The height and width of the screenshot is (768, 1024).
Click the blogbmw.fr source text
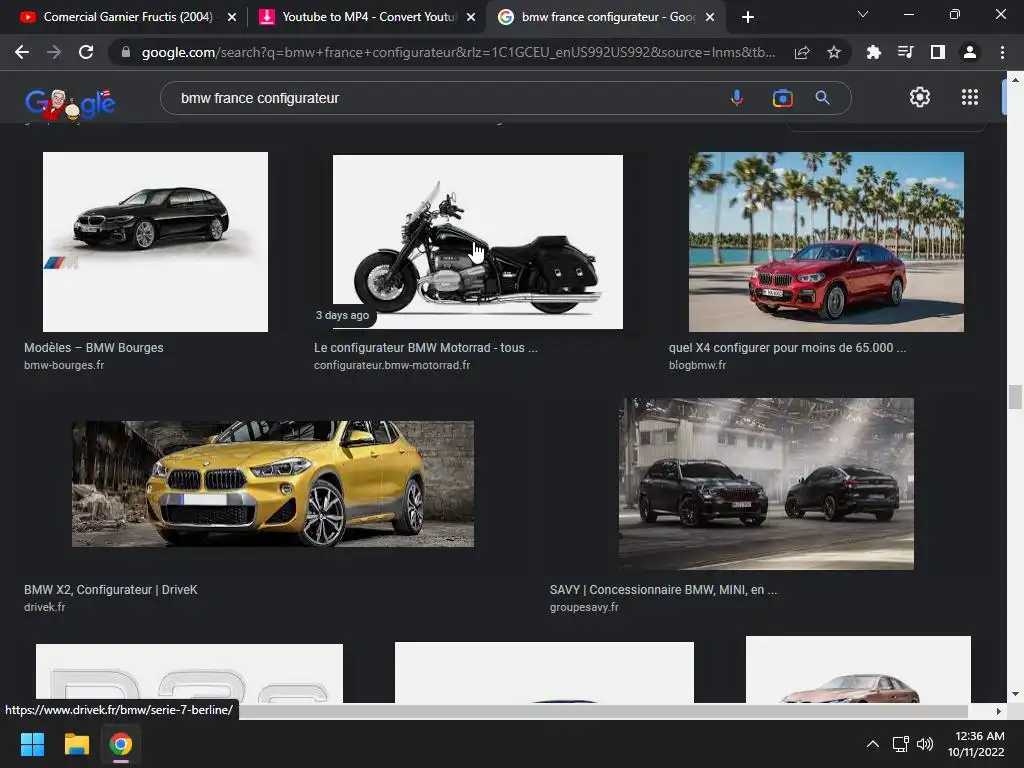[x=697, y=365]
